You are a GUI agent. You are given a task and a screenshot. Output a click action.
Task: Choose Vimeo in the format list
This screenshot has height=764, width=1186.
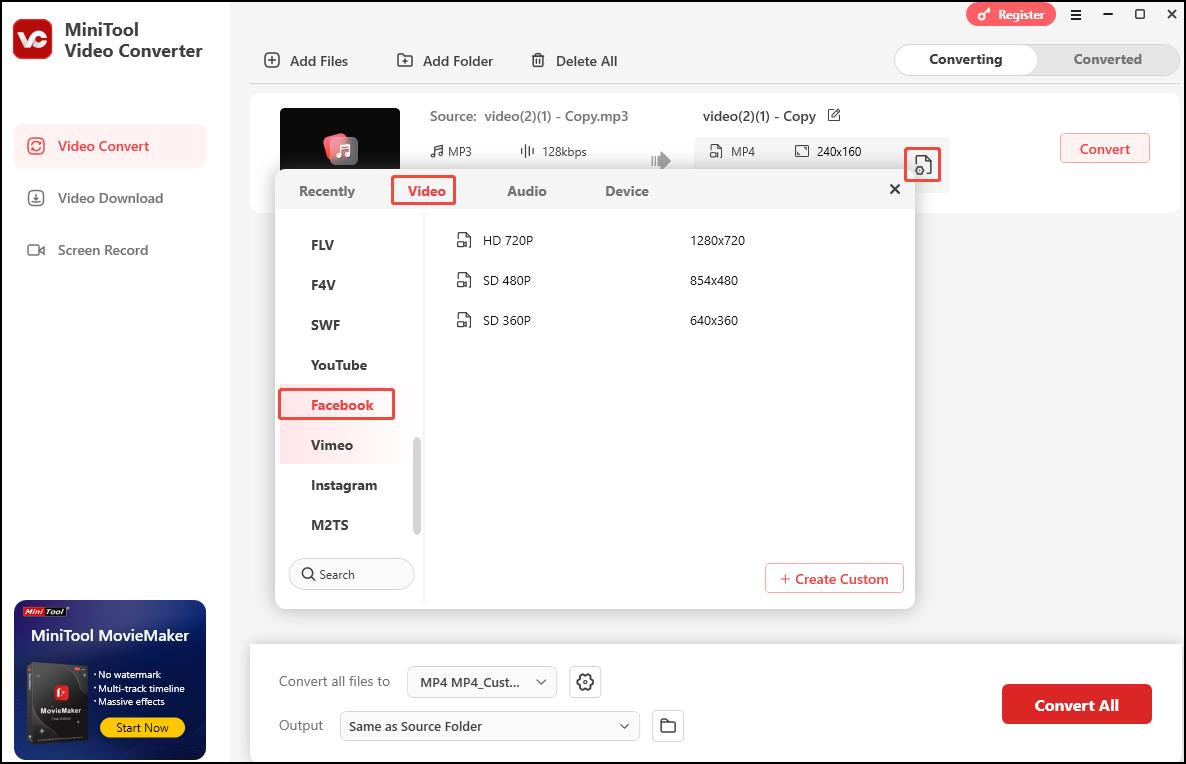[332, 445]
